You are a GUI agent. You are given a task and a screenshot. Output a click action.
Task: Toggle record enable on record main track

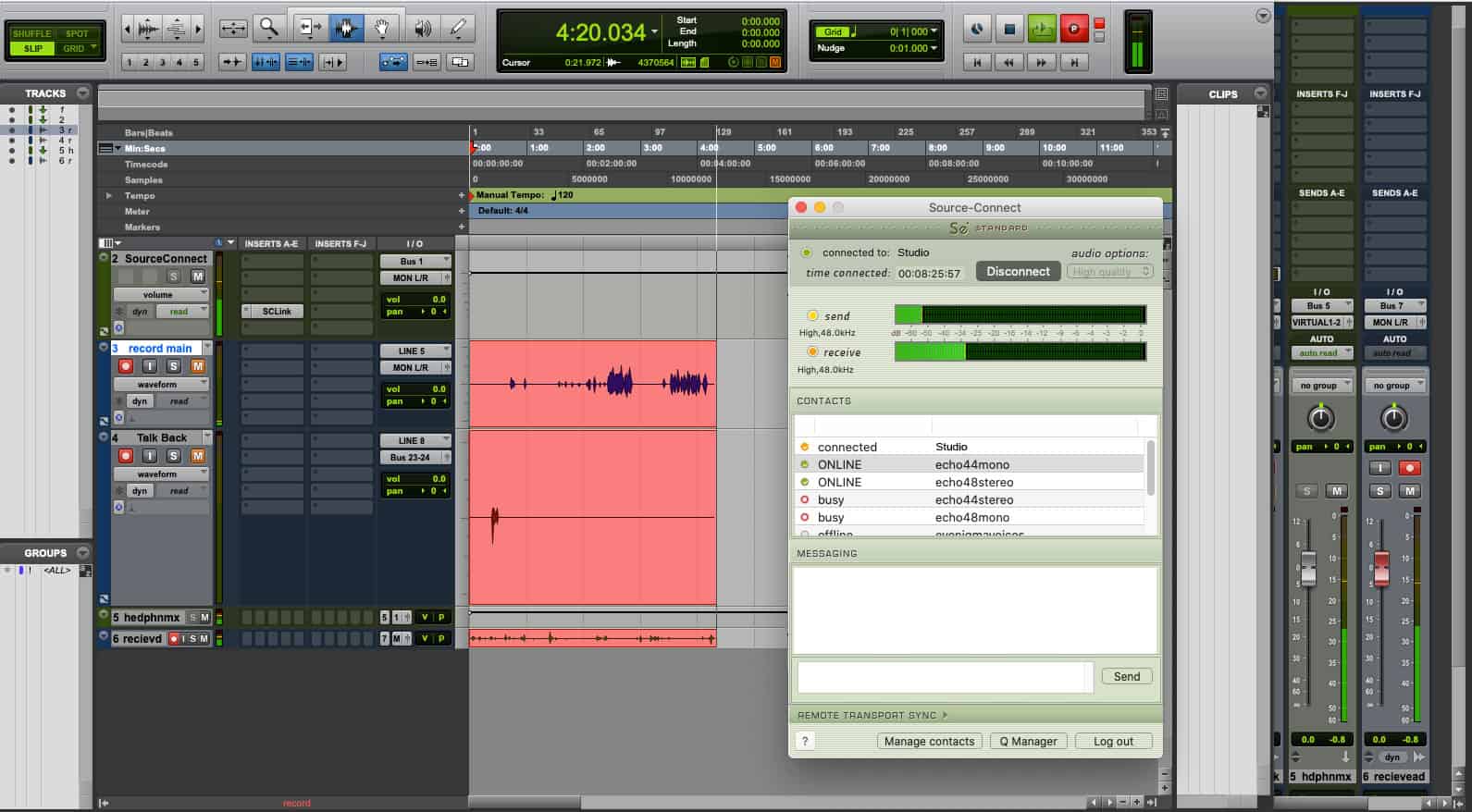click(126, 366)
